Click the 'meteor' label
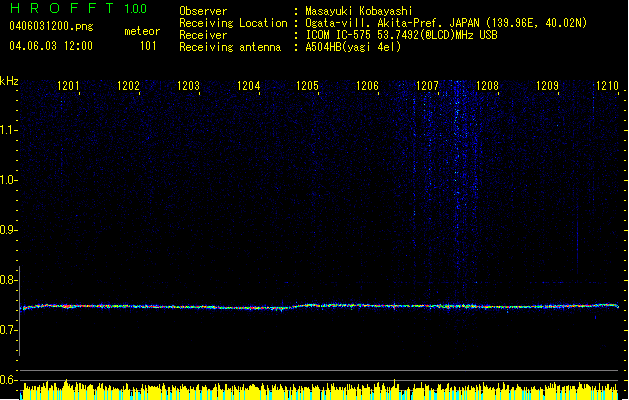The height and width of the screenshot is (400, 629). point(142,31)
